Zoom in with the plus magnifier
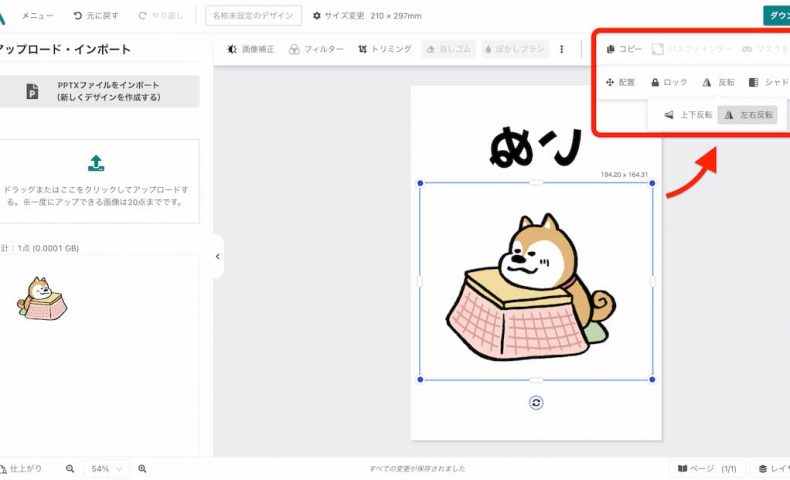The width and height of the screenshot is (790, 480). 142,468
